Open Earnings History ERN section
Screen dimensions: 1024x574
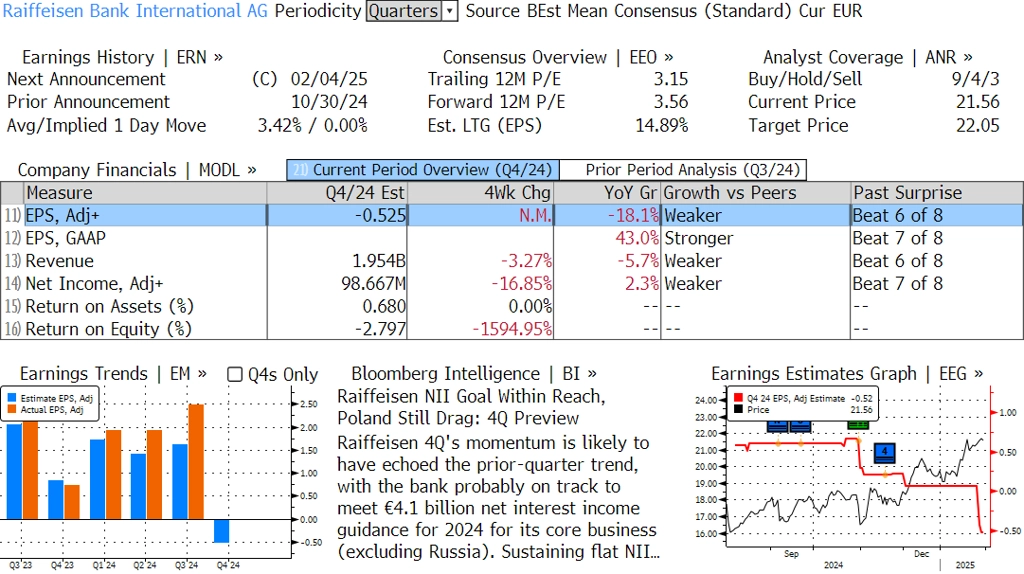click(x=122, y=57)
